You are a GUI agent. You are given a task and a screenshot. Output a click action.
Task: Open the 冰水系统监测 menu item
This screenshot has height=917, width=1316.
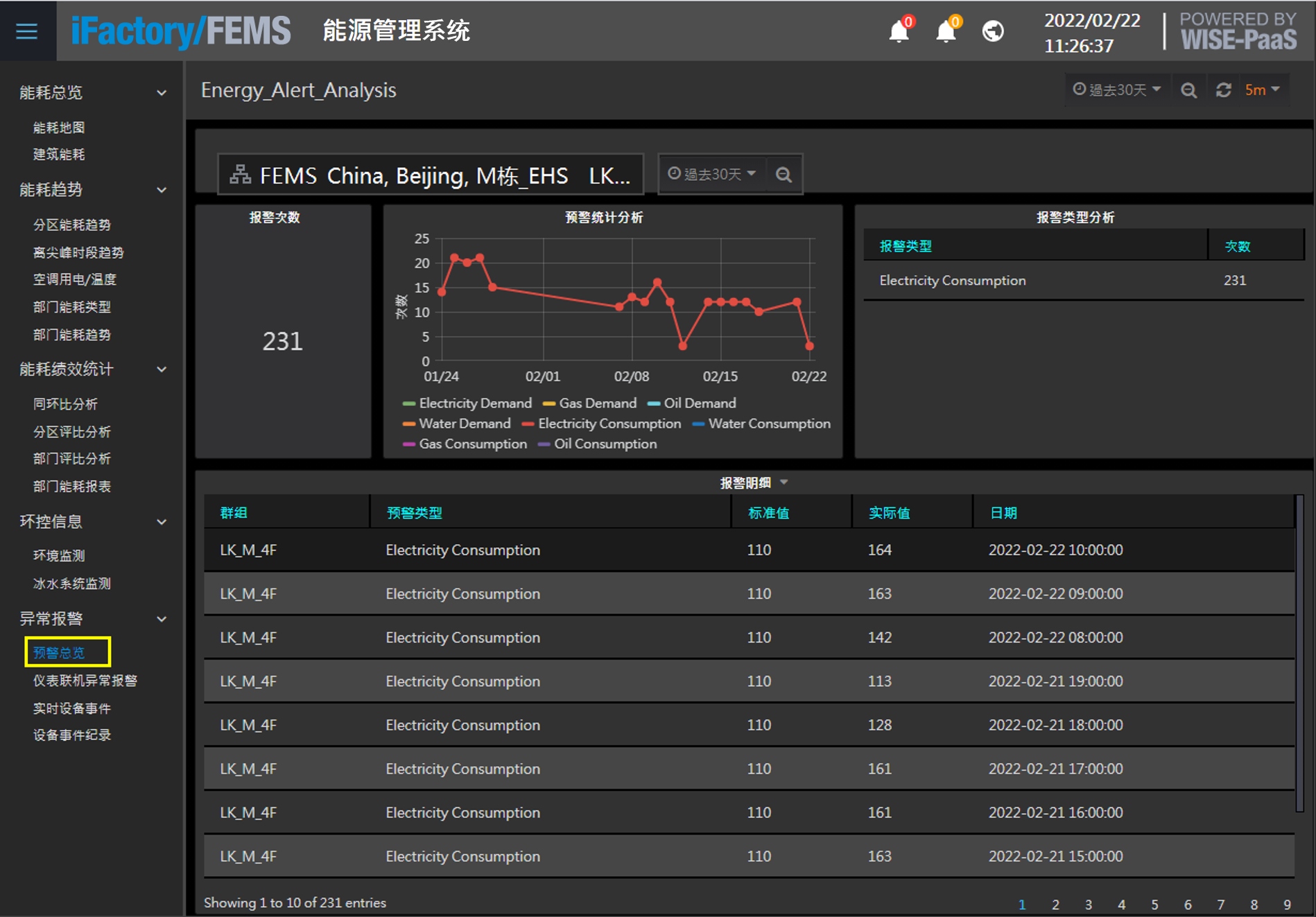click(x=72, y=584)
